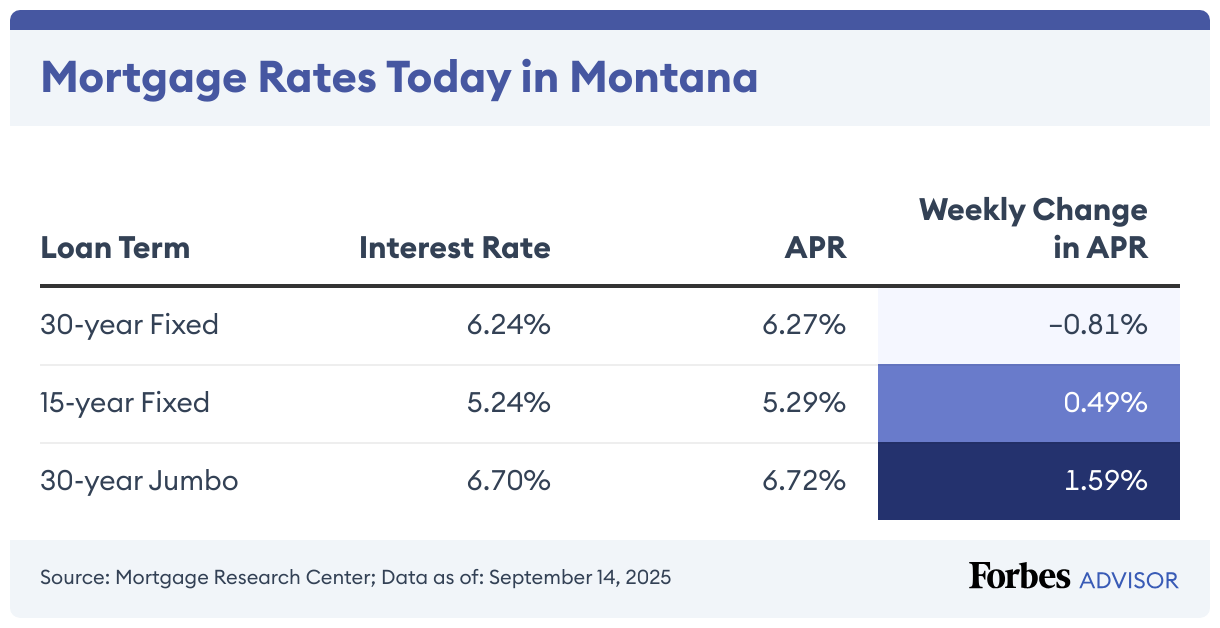This screenshot has height=628, width=1220.
Task: Pick the medium blue cell showing 0.49%
Action: pyautogui.click(x=1028, y=404)
